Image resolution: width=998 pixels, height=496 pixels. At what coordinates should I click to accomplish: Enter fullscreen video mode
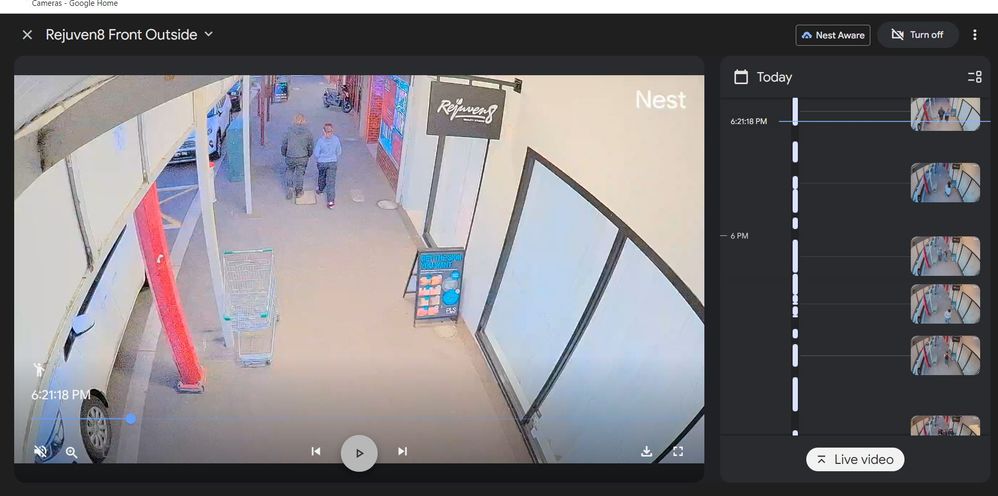click(x=678, y=452)
